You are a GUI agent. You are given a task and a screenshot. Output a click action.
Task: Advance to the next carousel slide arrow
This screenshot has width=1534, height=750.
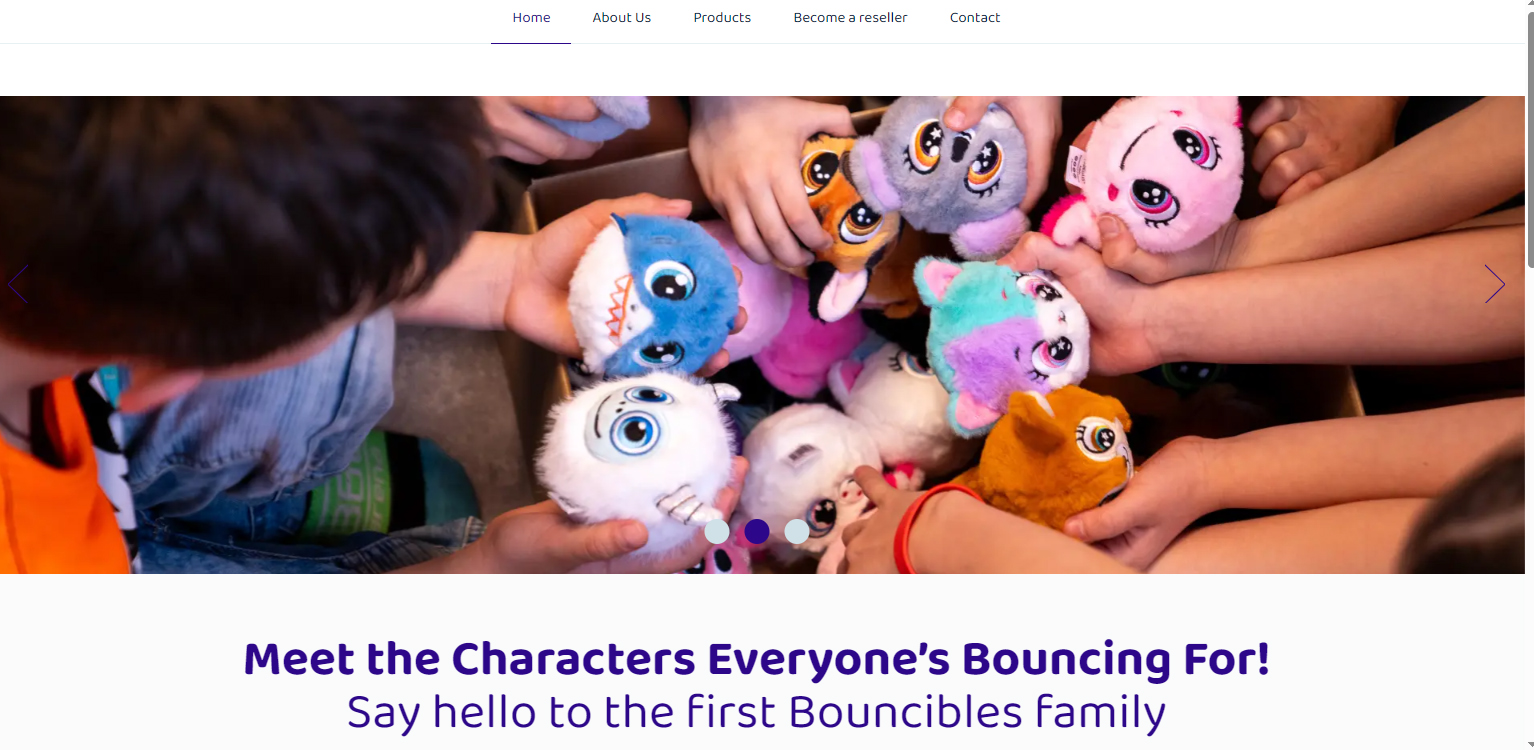click(x=1495, y=284)
